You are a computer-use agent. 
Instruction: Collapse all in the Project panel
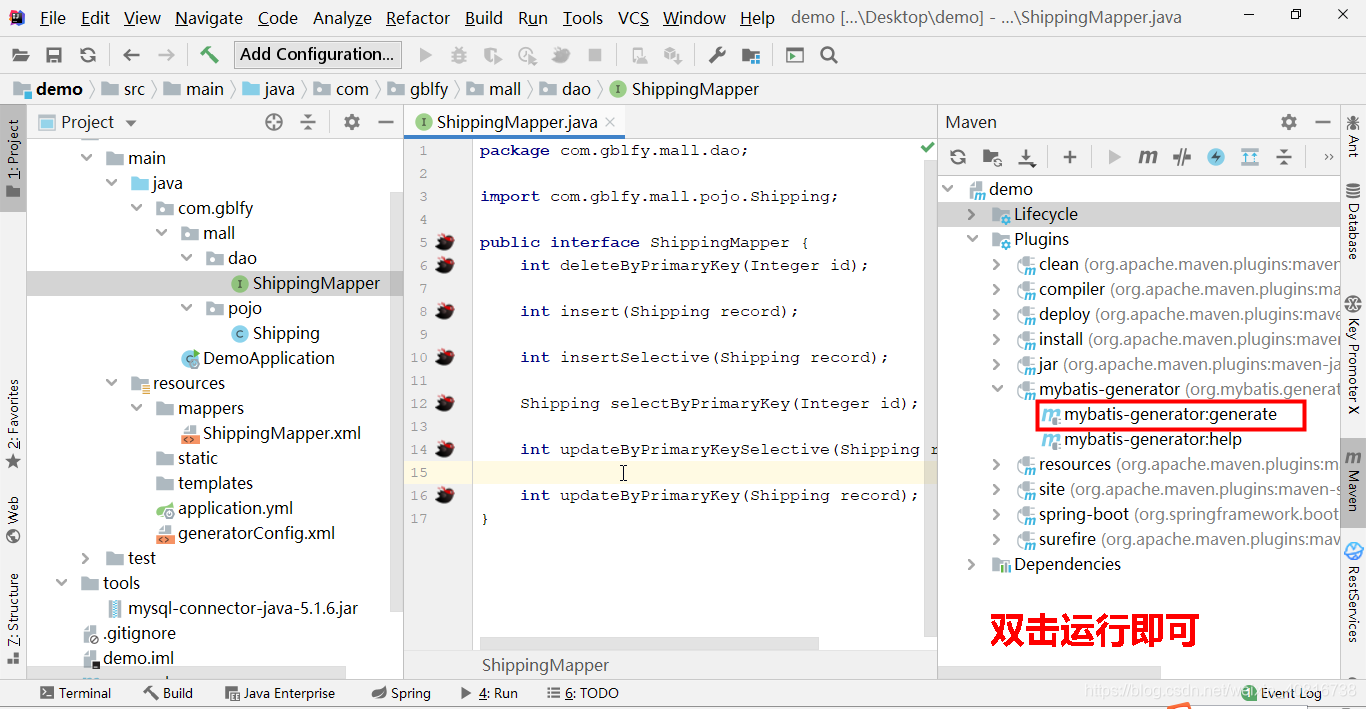[308, 122]
